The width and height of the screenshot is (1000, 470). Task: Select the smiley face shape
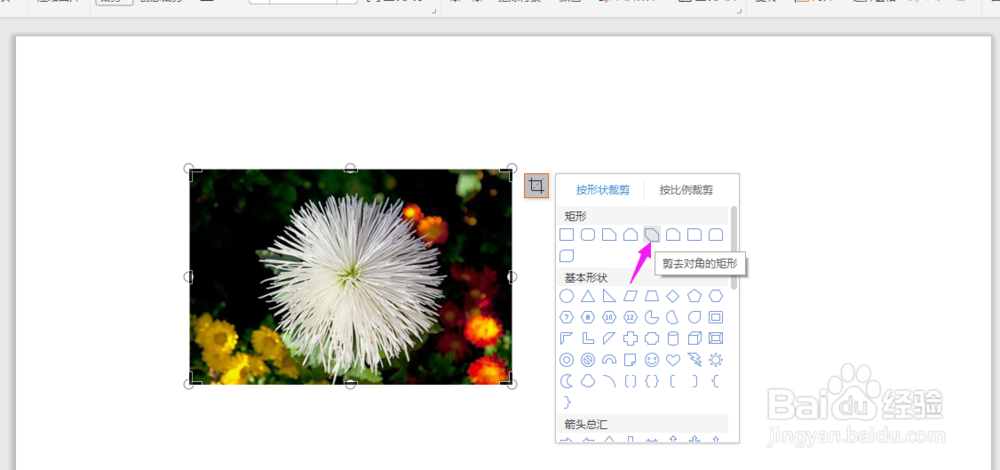[x=652, y=360]
